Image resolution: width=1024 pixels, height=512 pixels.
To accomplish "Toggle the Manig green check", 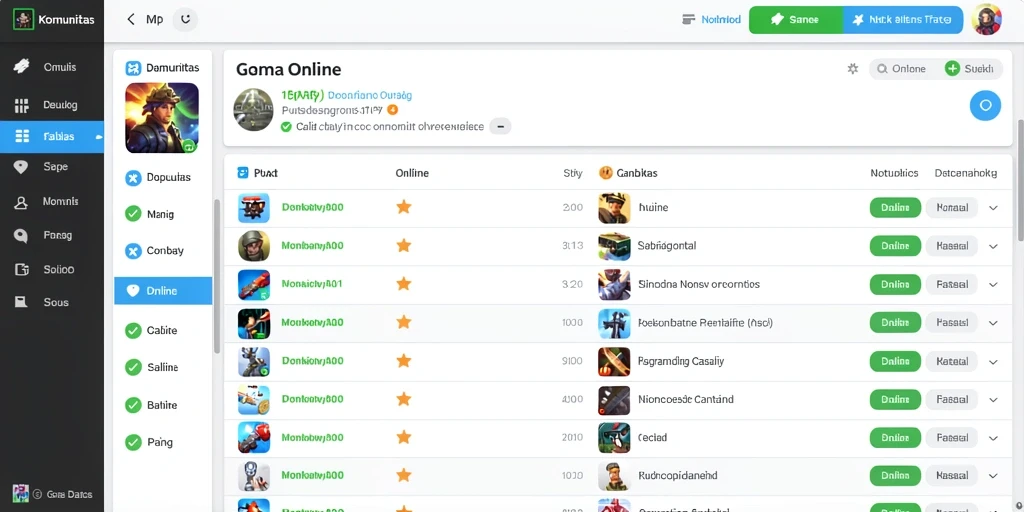I will point(133,214).
